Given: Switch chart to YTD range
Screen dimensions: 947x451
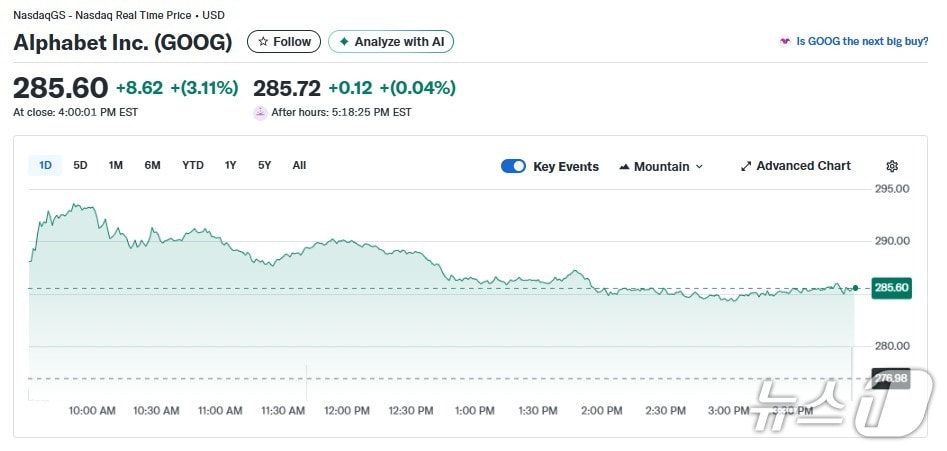Looking at the screenshot, I should point(193,165).
